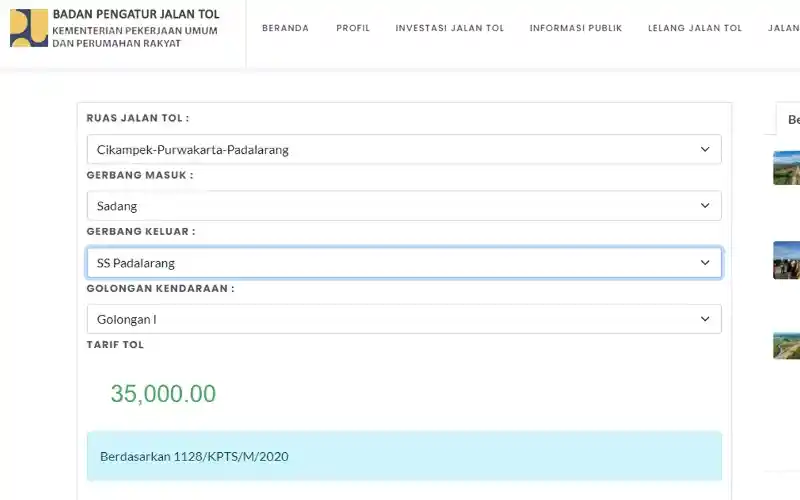Expand the Golongan I vehicle class dropdown

pyautogui.click(x=404, y=319)
